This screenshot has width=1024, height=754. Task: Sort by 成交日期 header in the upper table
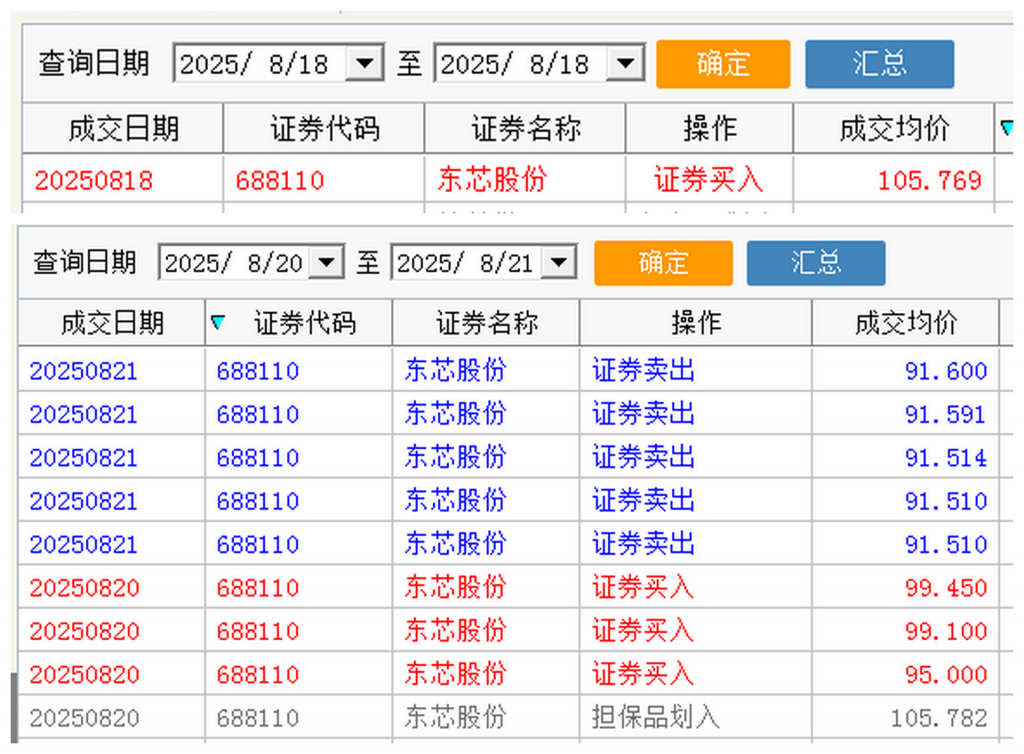pos(123,128)
